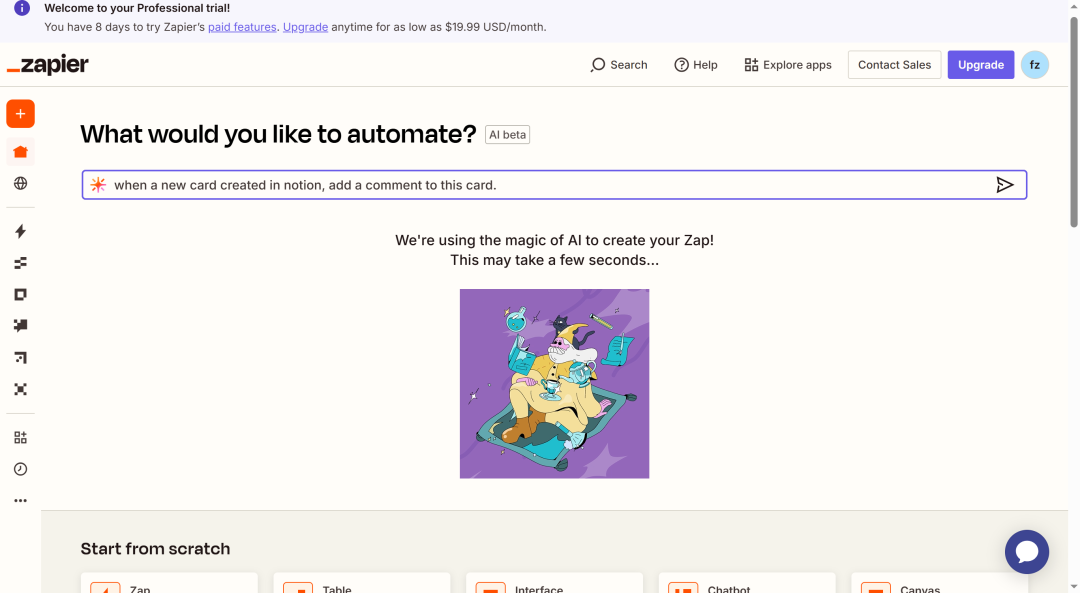1080x593 pixels.
Task: Submit the prompt with send arrow
Action: pyautogui.click(x=1004, y=185)
